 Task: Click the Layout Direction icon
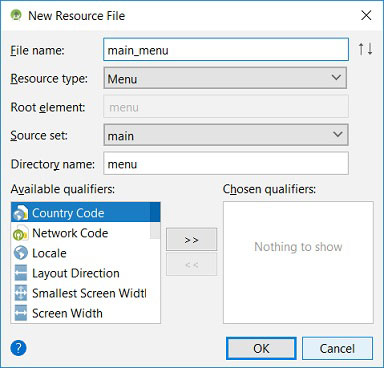[x=21, y=273]
